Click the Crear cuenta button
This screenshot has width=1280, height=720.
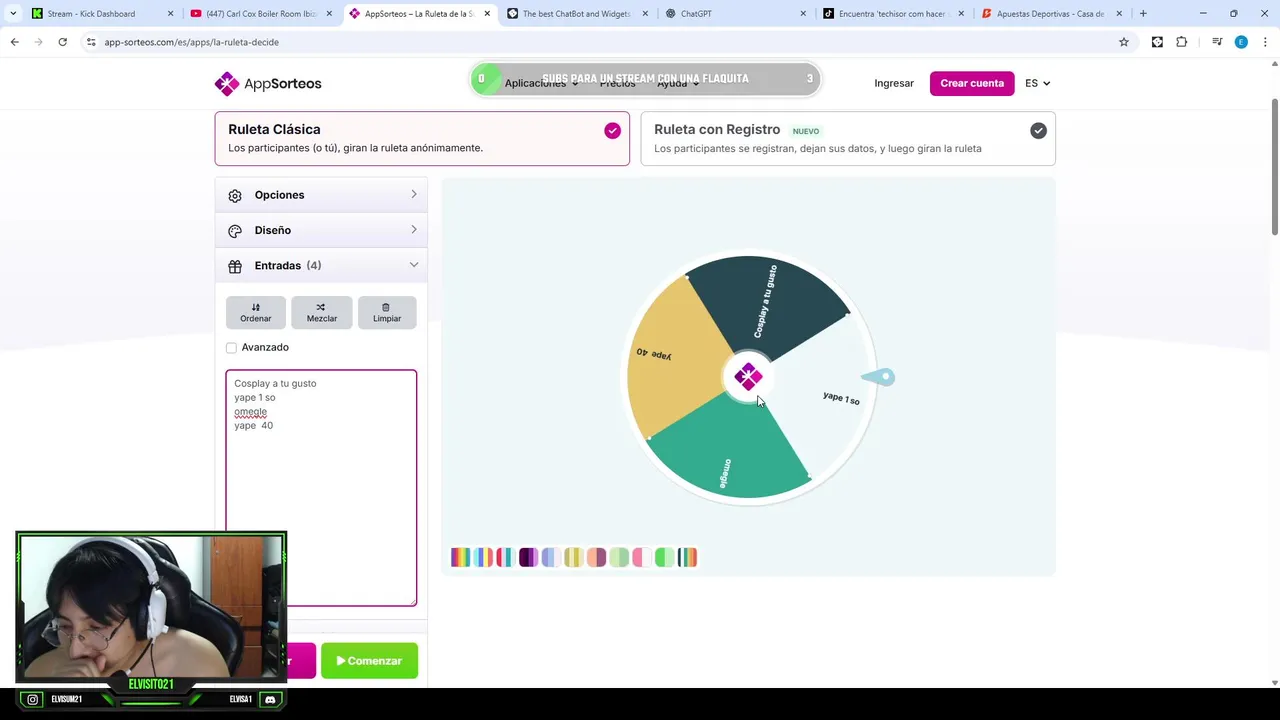click(972, 83)
